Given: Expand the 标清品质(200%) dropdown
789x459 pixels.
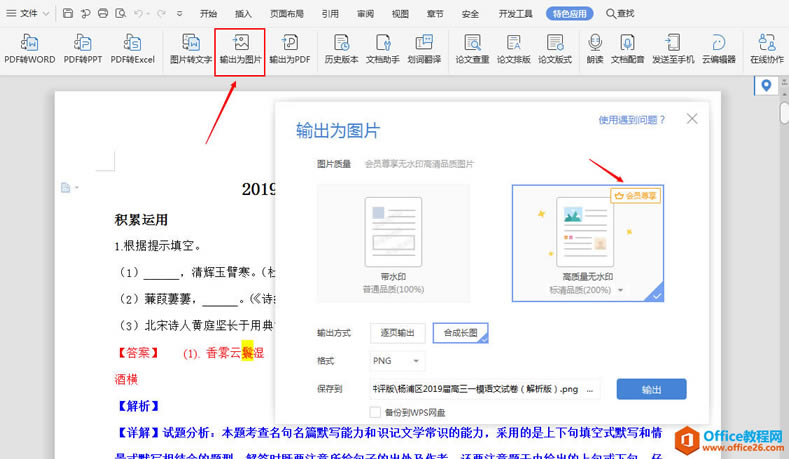Looking at the screenshot, I should 620,290.
